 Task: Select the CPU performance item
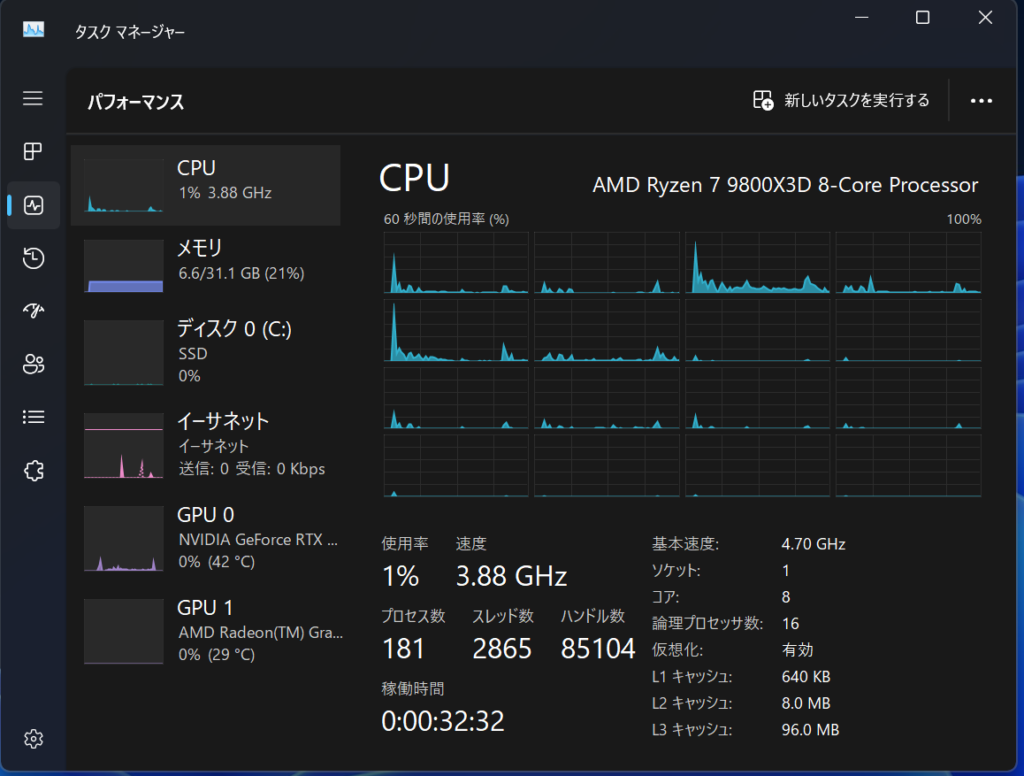pos(206,186)
